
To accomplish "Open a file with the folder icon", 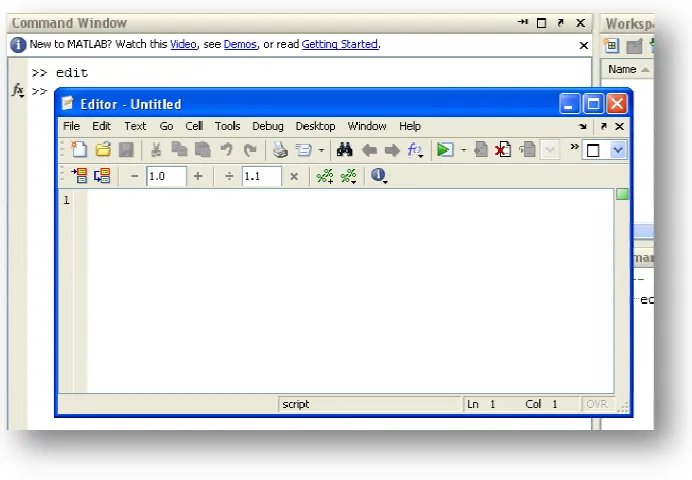I will [103, 150].
